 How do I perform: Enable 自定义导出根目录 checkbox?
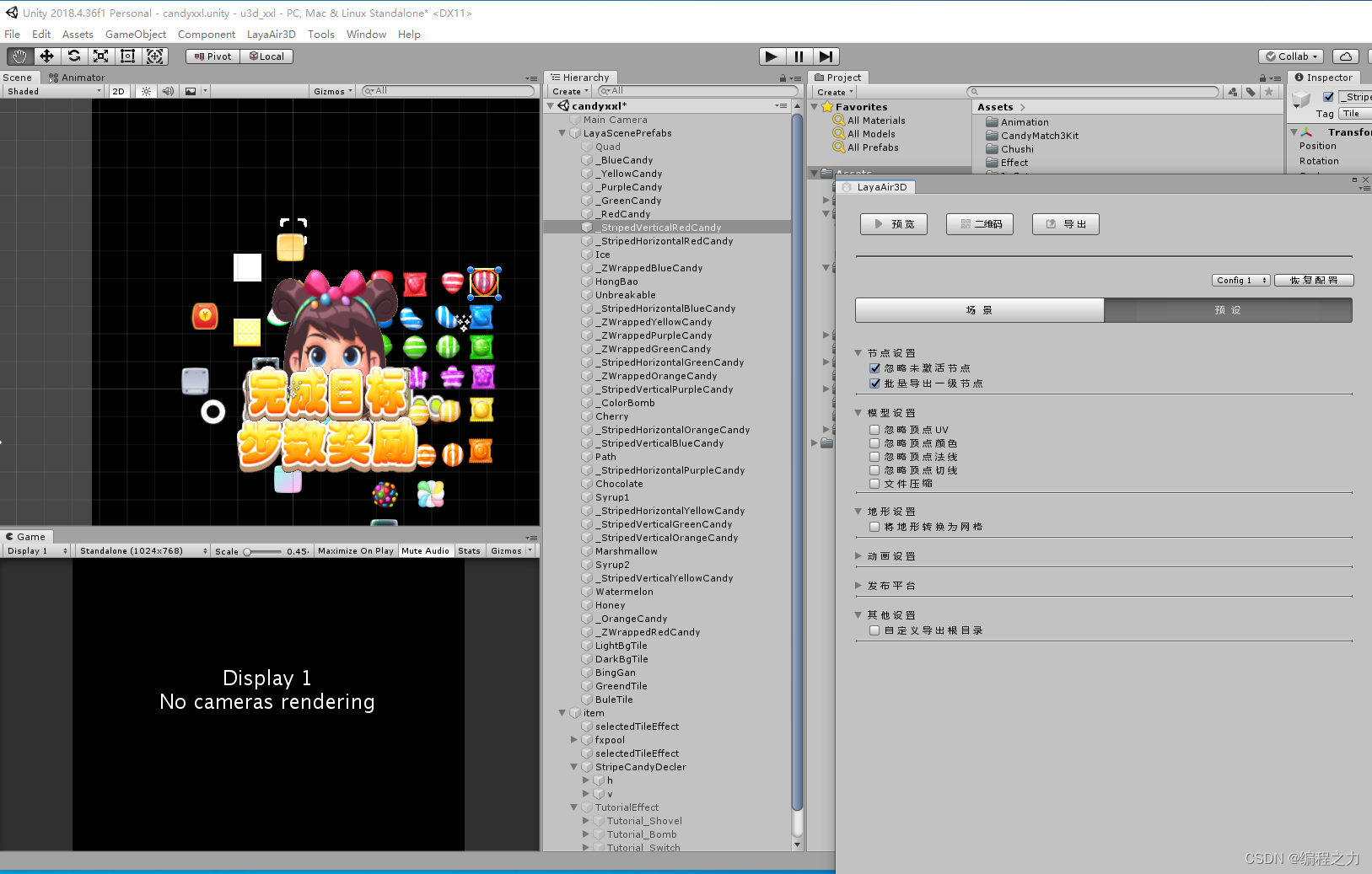tap(874, 630)
